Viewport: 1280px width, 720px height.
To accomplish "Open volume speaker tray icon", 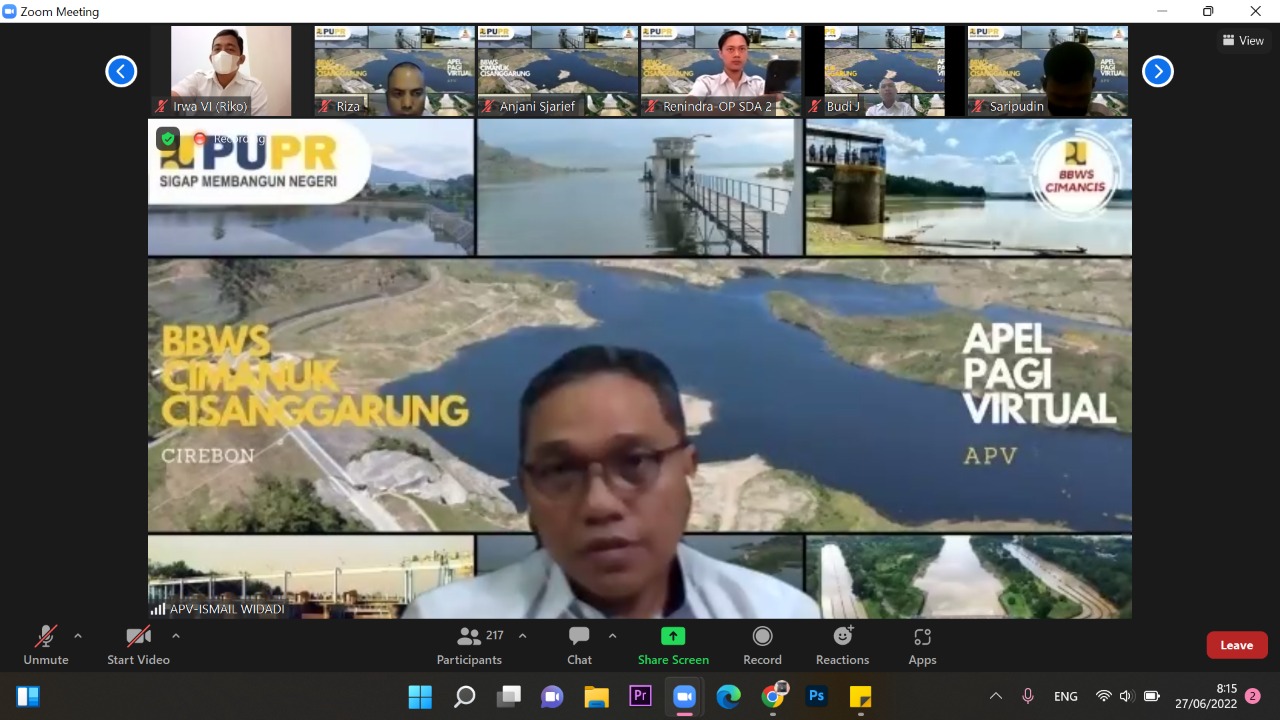I will tap(1126, 696).
